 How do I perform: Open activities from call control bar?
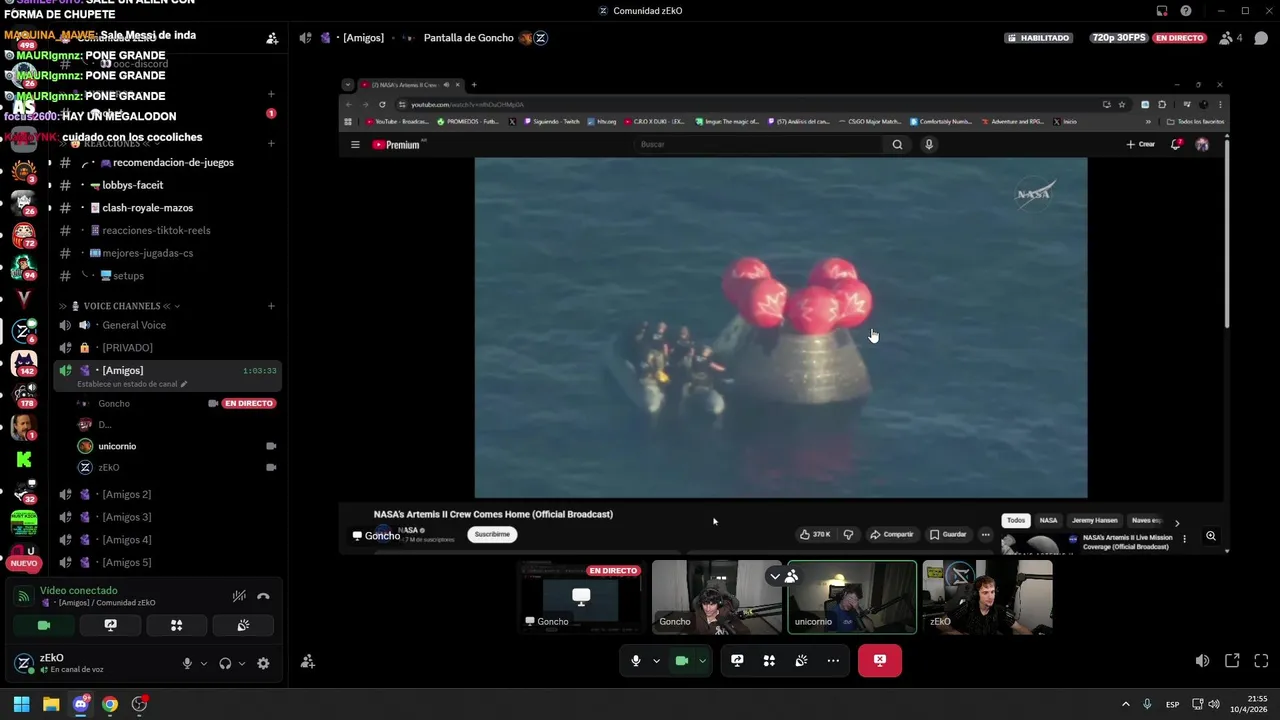(x=769, y=660)
